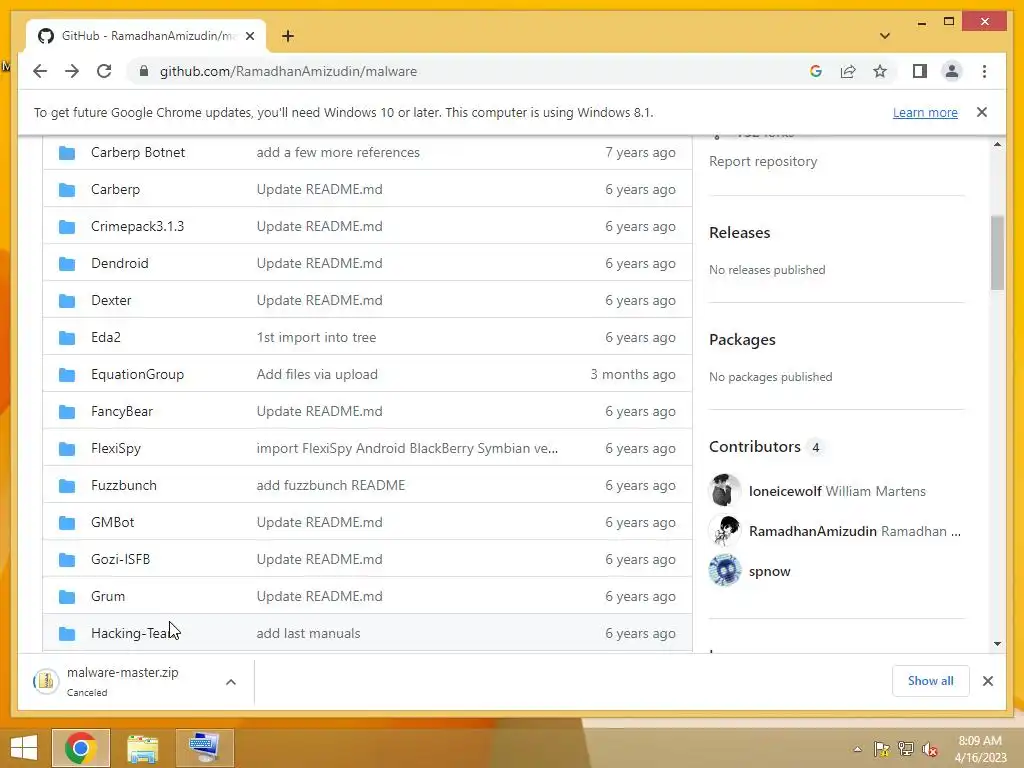Image resolution: width=1024 pixels, height=768 pixels.
Task: Open the Windows Start button
Action: (24, 748)
